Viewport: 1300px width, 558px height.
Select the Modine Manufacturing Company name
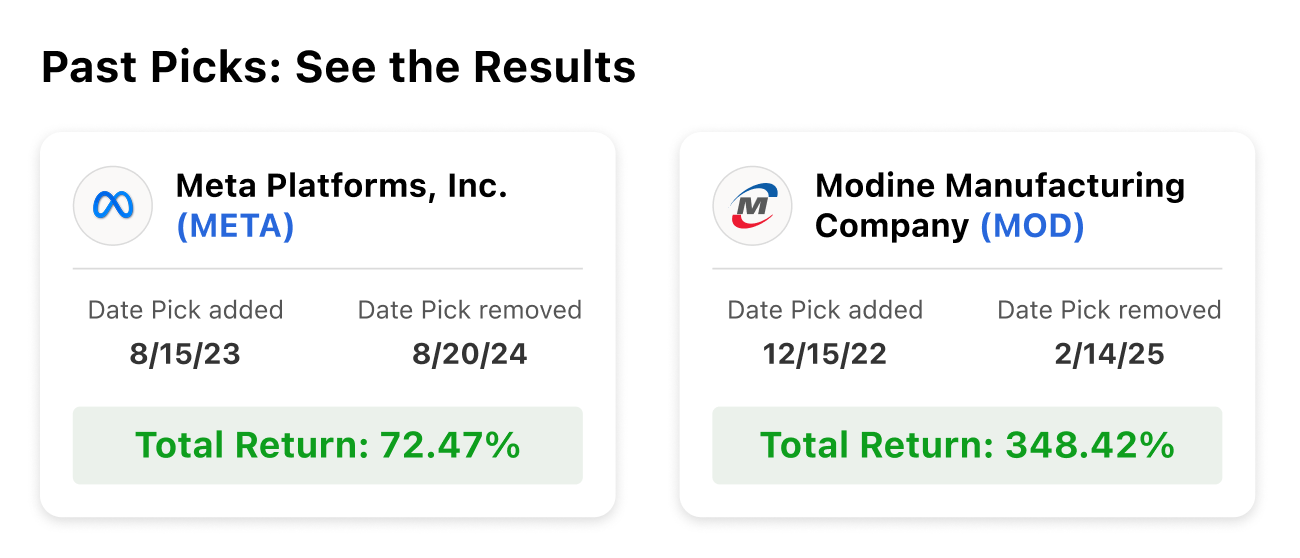pos(999,186)
